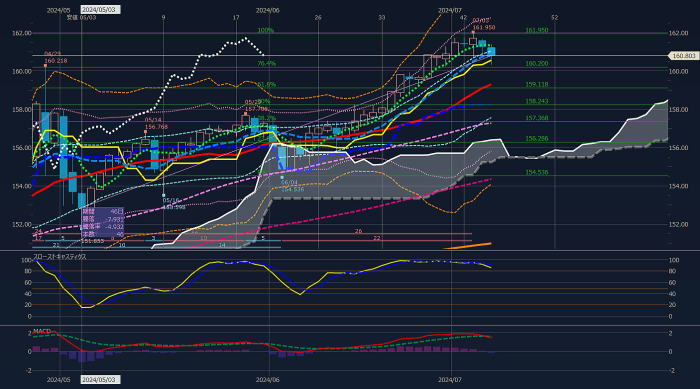Select the 160.218 high label dated 04/29

click(x=56, y=61)
